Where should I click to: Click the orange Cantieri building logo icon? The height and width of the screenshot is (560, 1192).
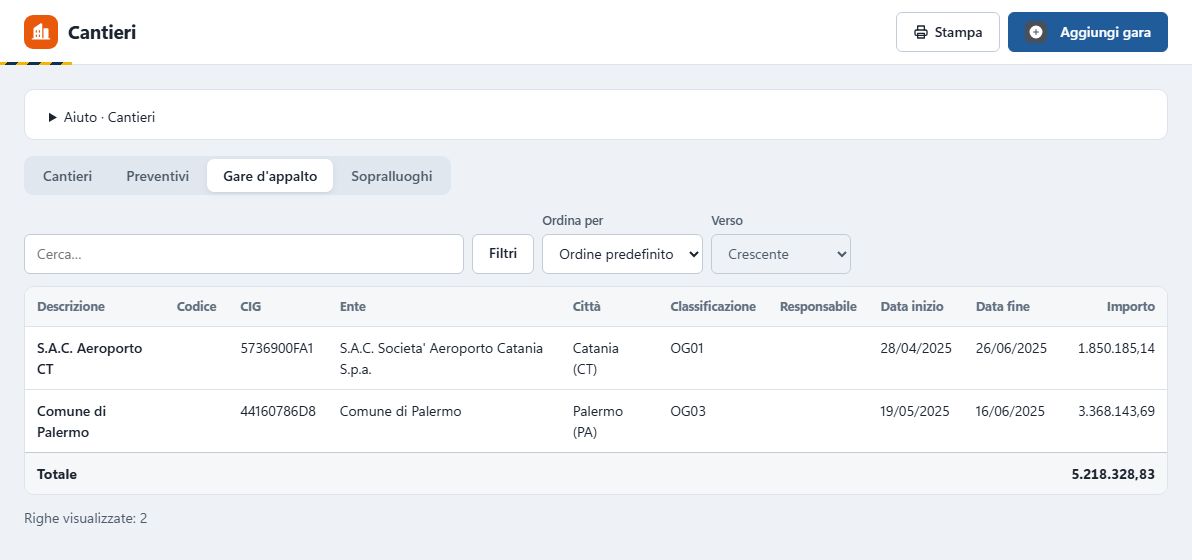[41, 32]
